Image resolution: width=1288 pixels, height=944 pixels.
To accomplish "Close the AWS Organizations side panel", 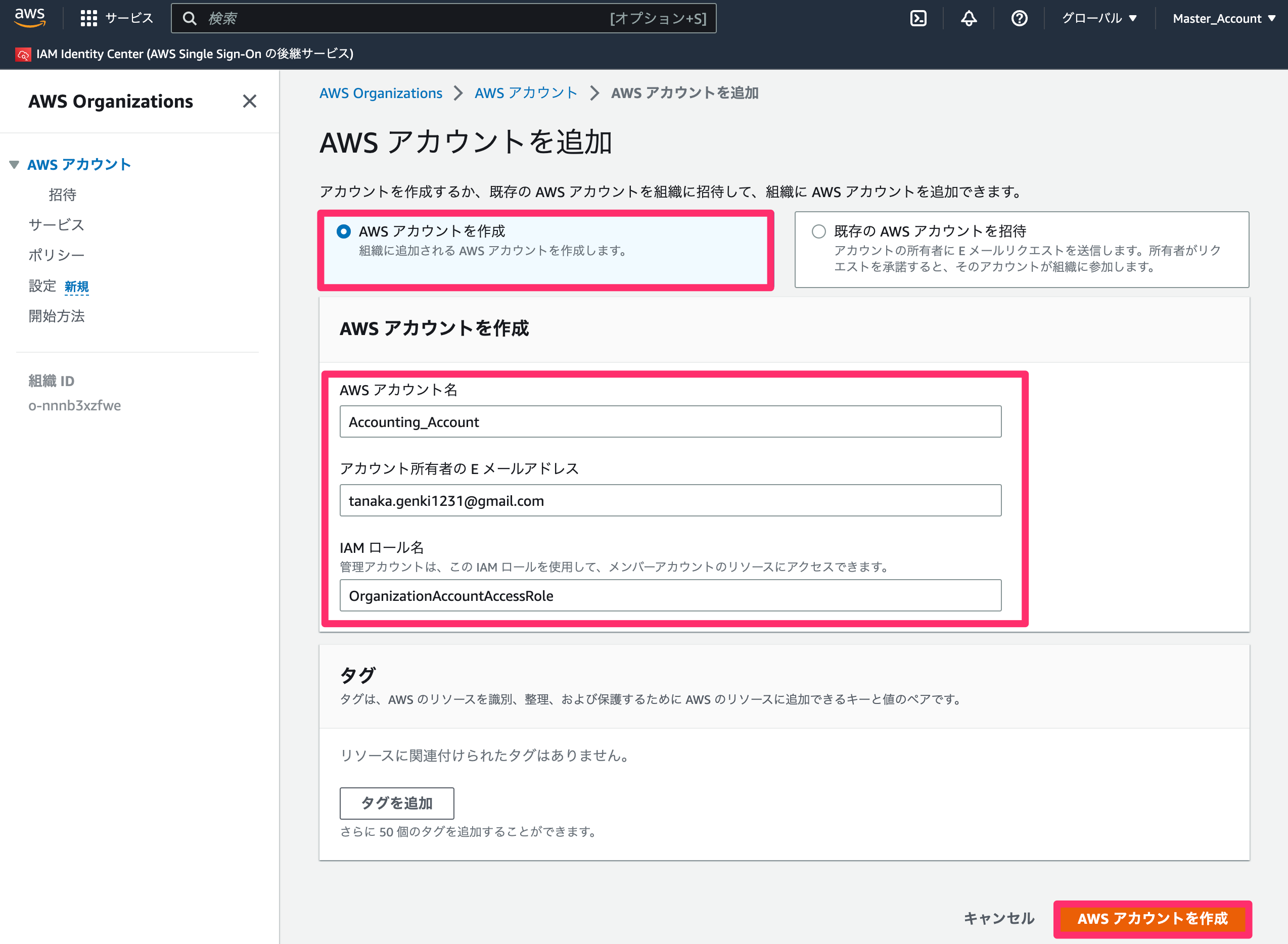I will 250,101.
